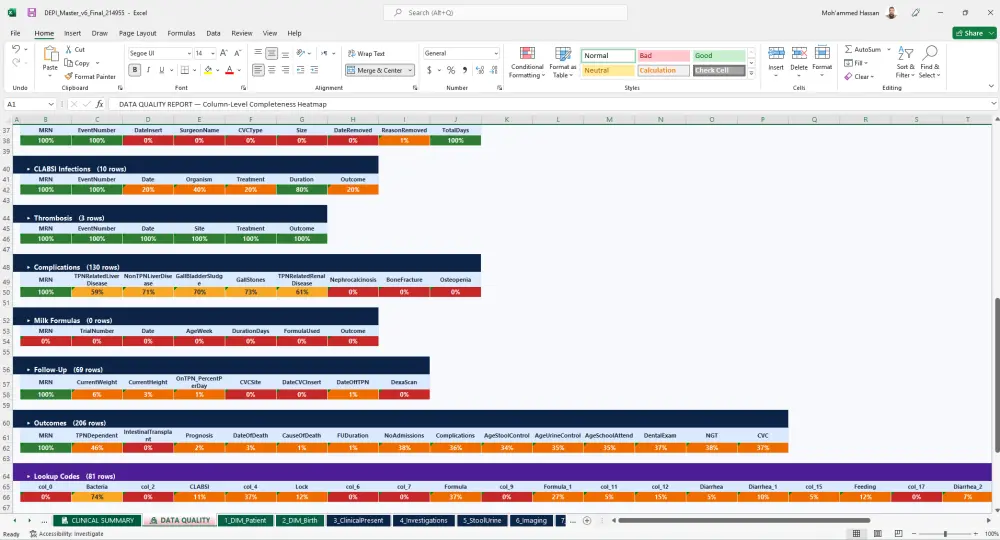Add a new sheet with plus button
1000x540 pixels.
pyautogui.click(x=587, y=520)
